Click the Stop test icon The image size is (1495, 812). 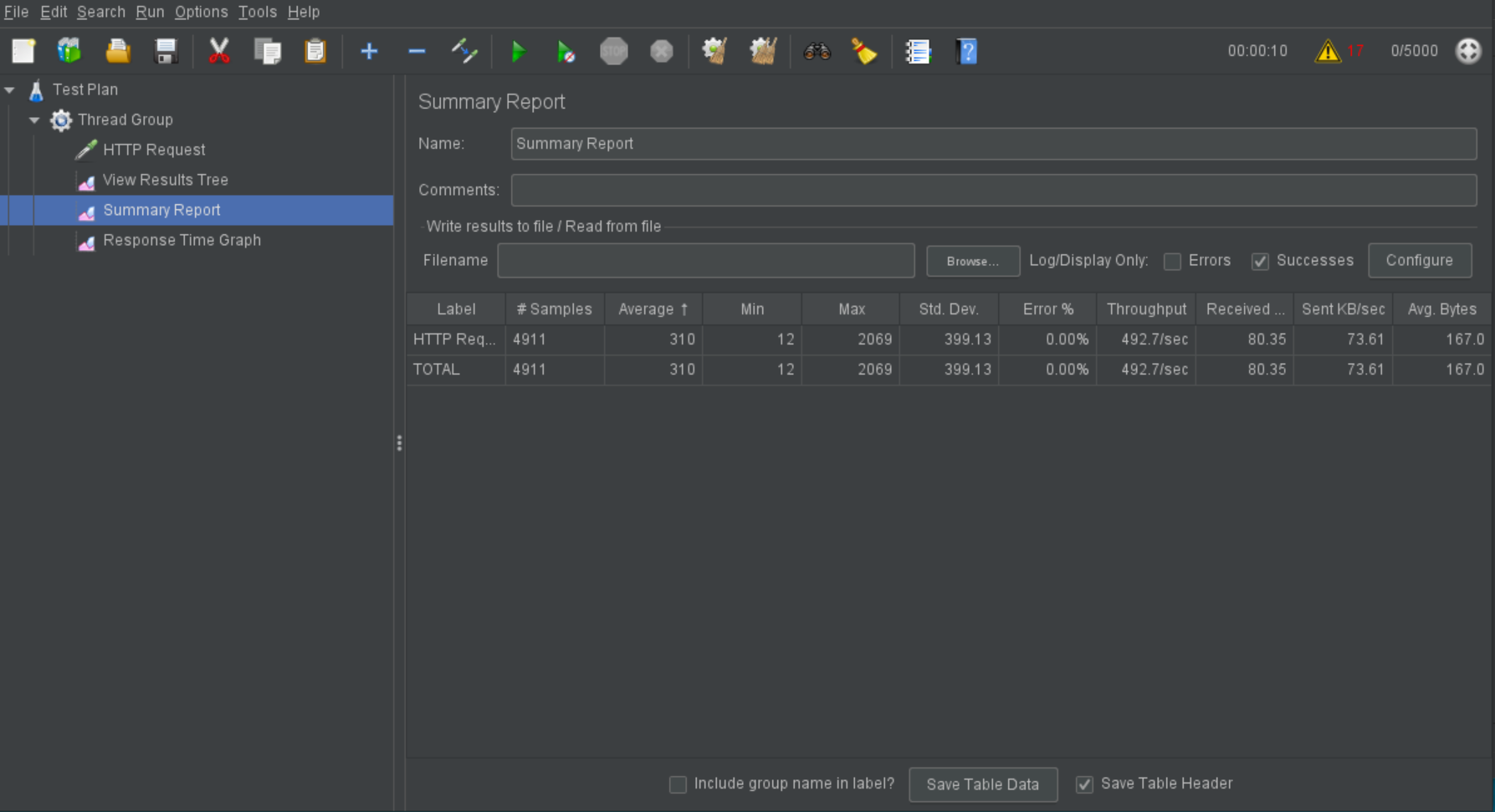[614, 51]
